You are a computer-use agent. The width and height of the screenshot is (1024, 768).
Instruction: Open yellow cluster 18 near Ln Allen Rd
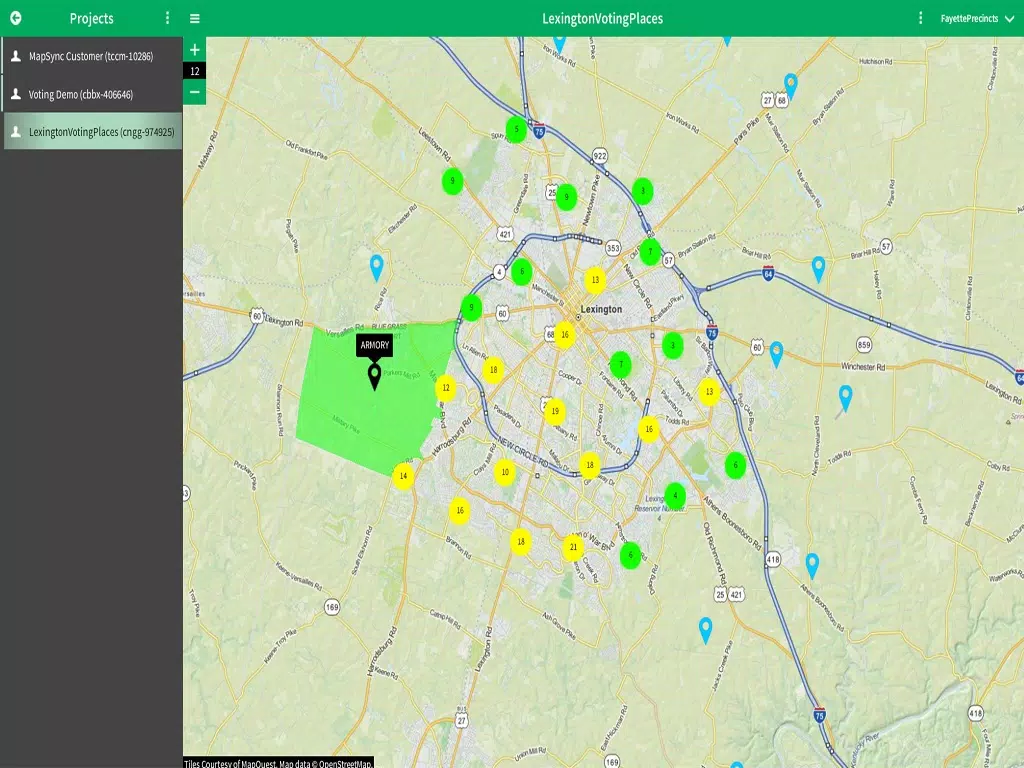click(494, 370)
